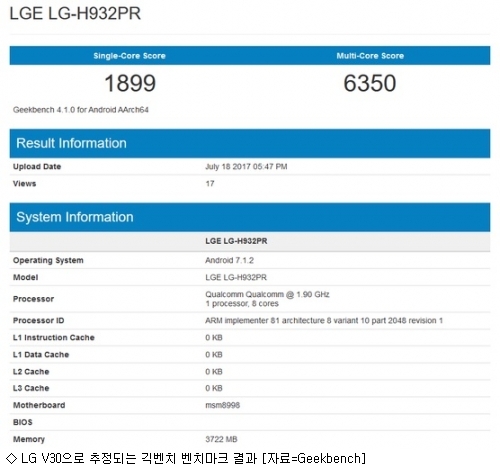Click the LGE LG-H932PR page title
Screen dimensions: 500x470
(75, 14)
